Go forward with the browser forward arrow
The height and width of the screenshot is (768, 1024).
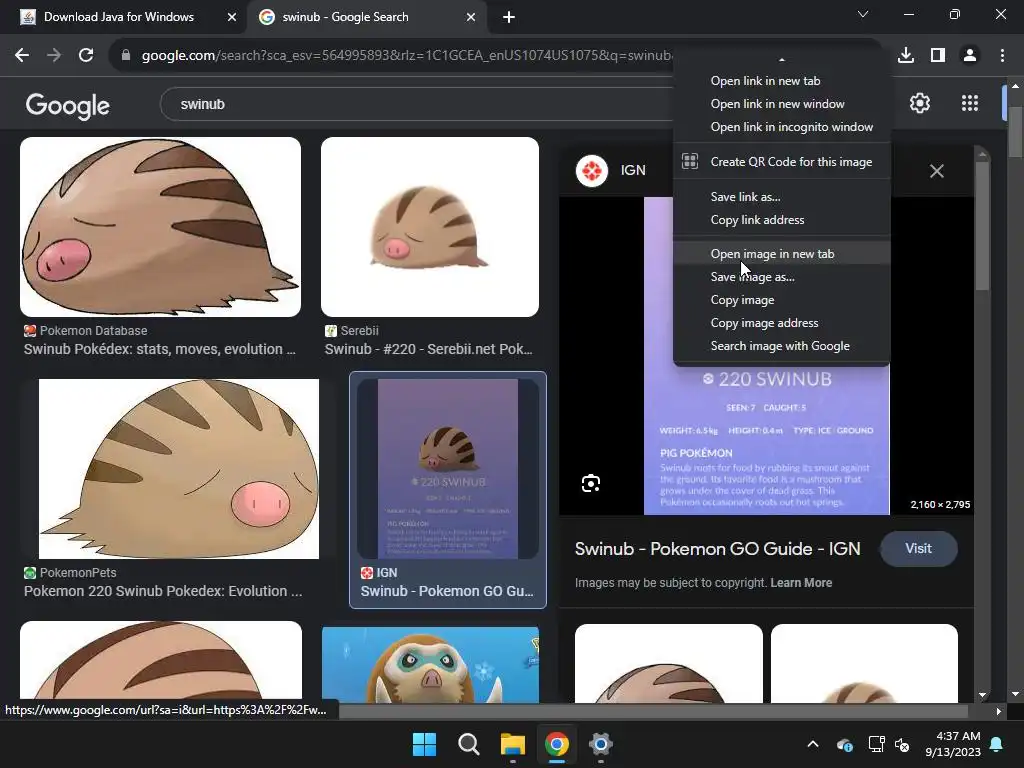pos(54,56)
